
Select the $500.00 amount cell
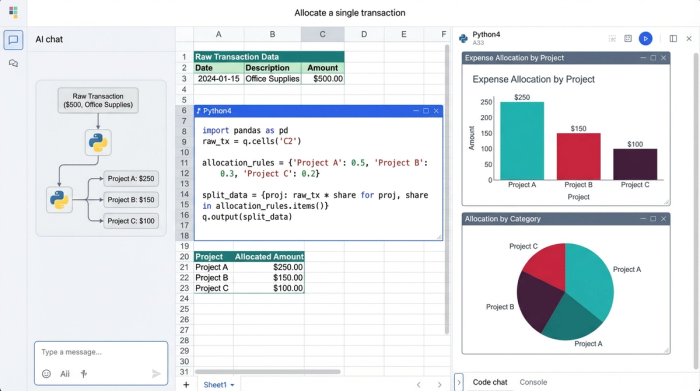pos(323,79)
